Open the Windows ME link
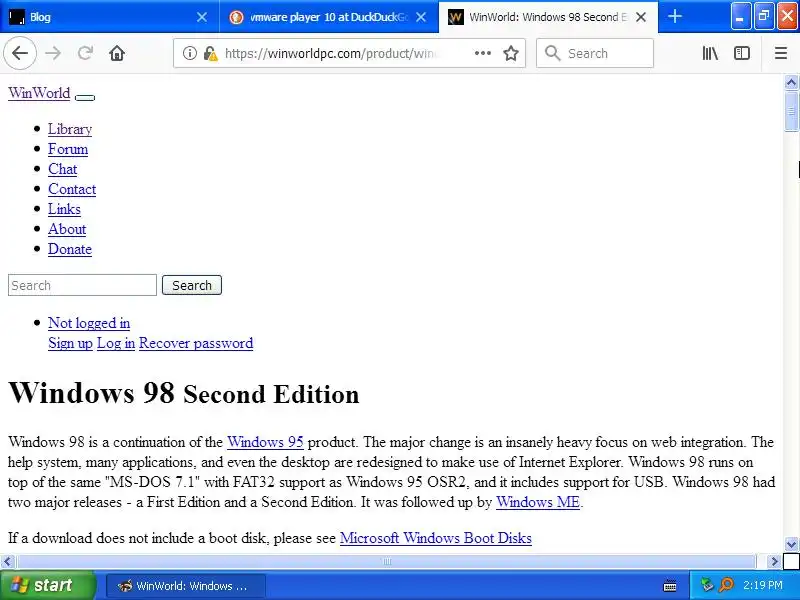Screen dimensions: 800x600 click(538, 502)
